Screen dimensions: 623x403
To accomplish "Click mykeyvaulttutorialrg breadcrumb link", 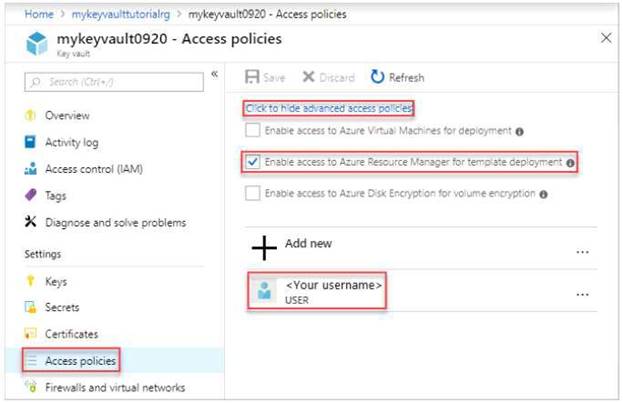I will tap(121, 14).
